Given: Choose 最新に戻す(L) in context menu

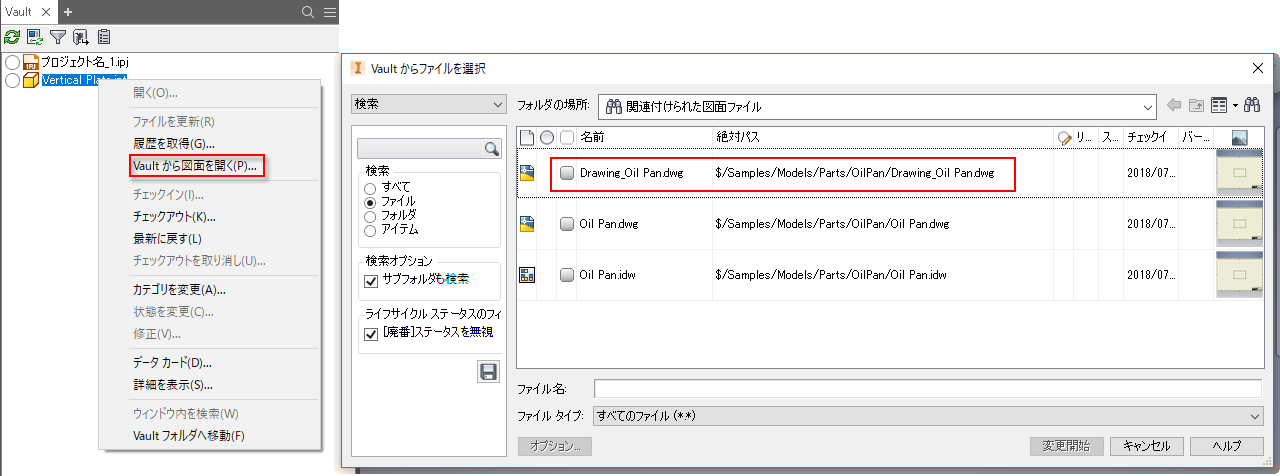Looking at the screenshot, I should click(168, 239).
